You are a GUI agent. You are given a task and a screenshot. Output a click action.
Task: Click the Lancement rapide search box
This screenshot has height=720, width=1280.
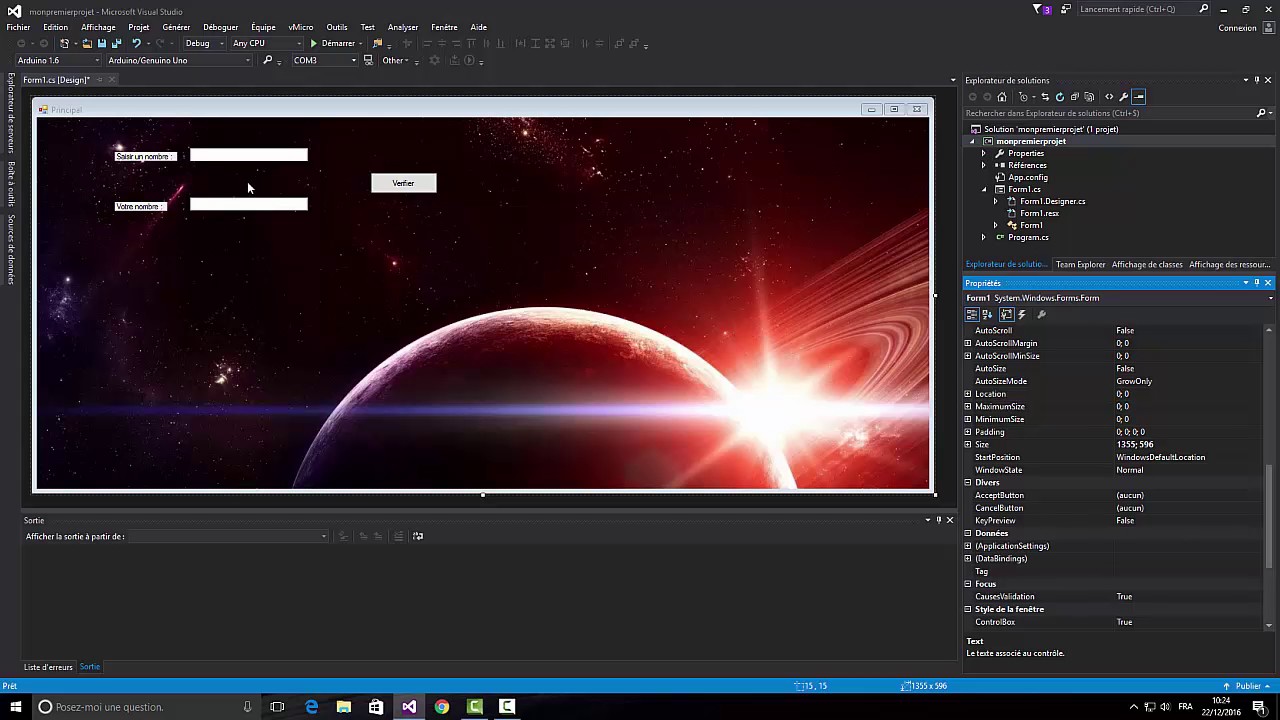(1142, 9)
